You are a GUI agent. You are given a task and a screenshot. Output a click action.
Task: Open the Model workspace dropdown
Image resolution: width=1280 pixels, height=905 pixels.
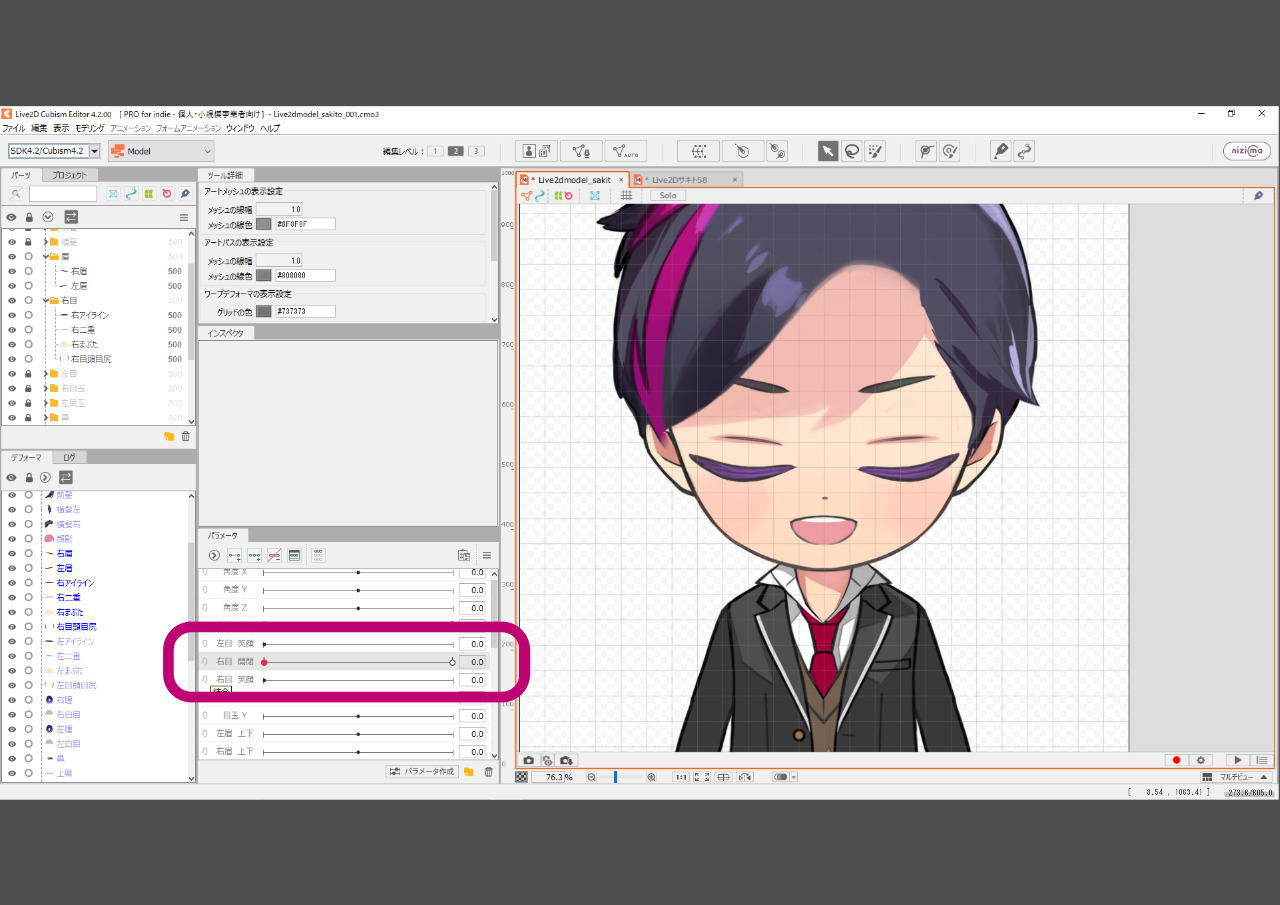161,151
